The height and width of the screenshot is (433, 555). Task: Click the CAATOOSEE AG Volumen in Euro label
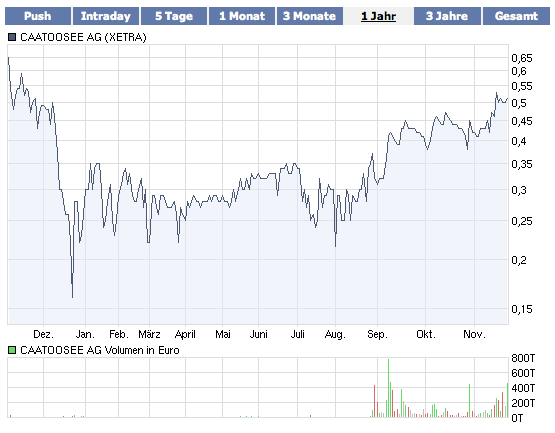[100, 350]
